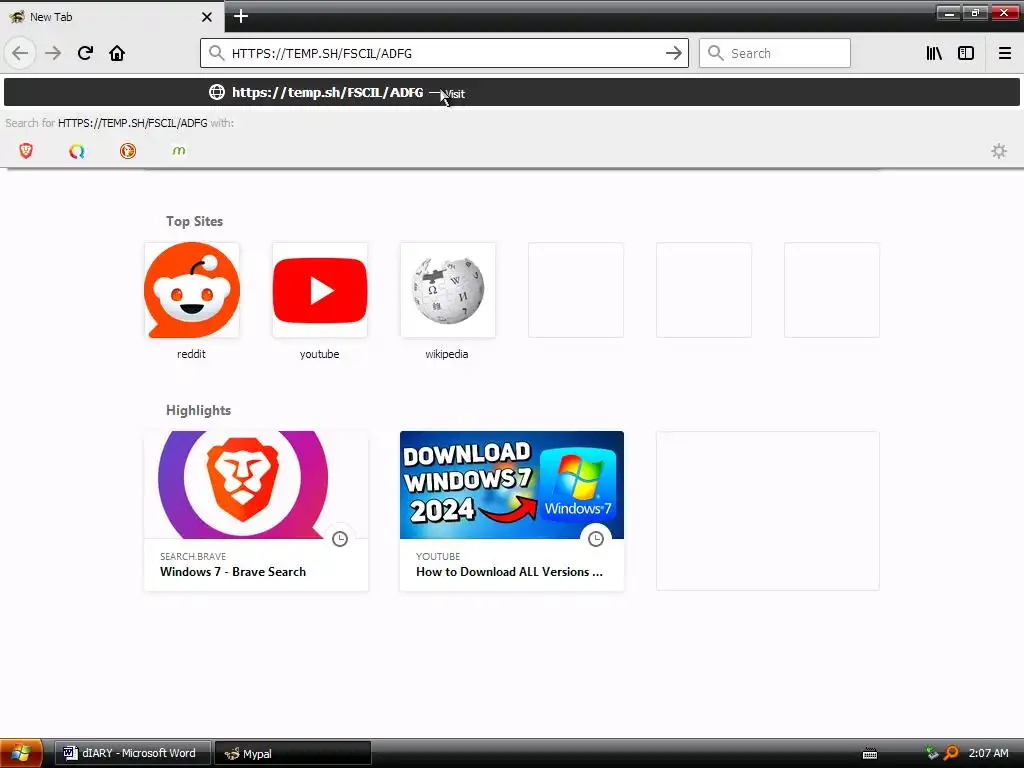The image size is (1024, 768).
Task: Open the Windows Start button
Action: pos(21,753)
